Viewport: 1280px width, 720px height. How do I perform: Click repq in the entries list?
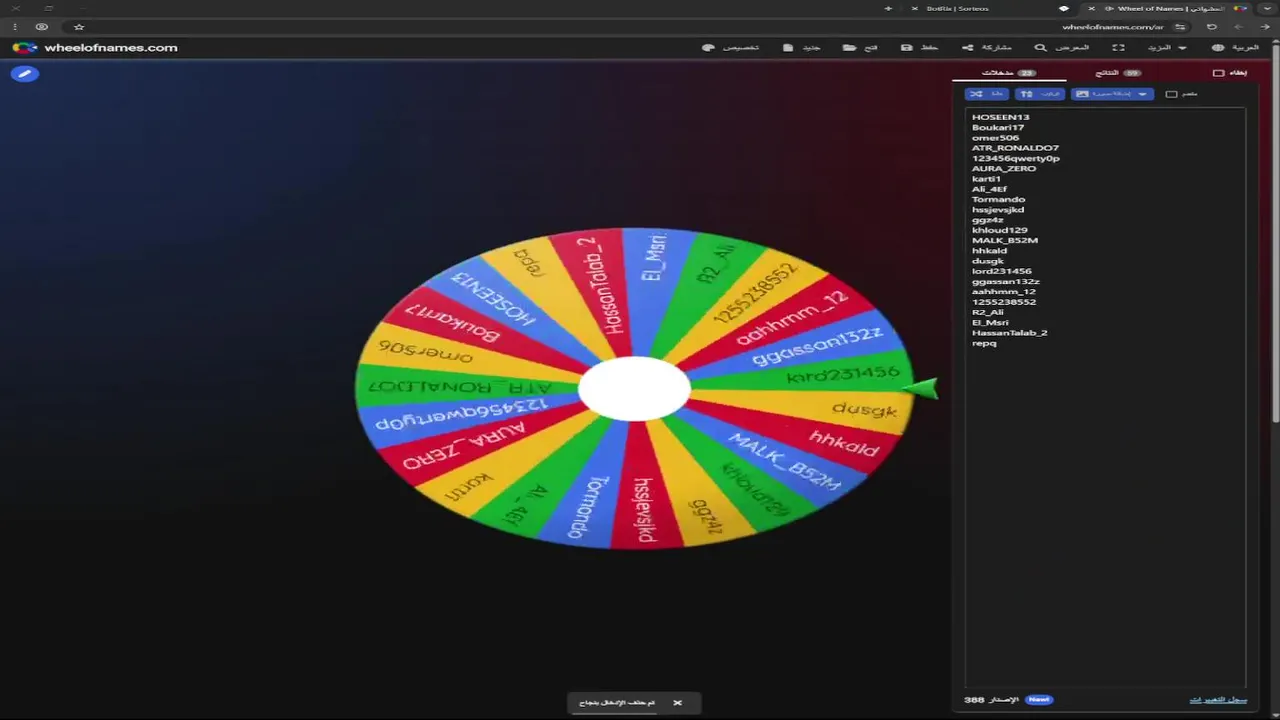[x=984, y=343]
